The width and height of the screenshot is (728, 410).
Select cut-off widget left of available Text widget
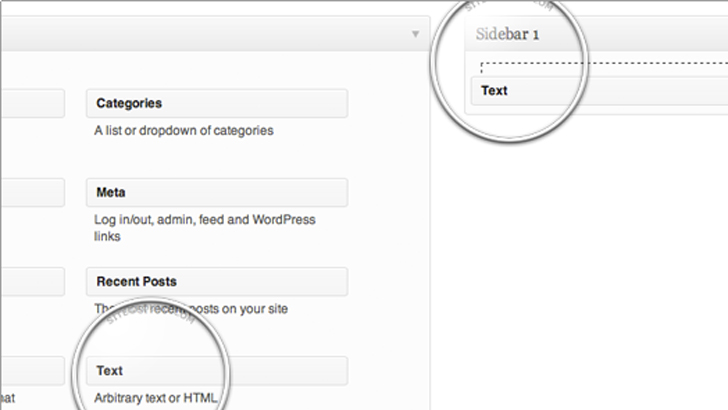[x=32, y=371]
